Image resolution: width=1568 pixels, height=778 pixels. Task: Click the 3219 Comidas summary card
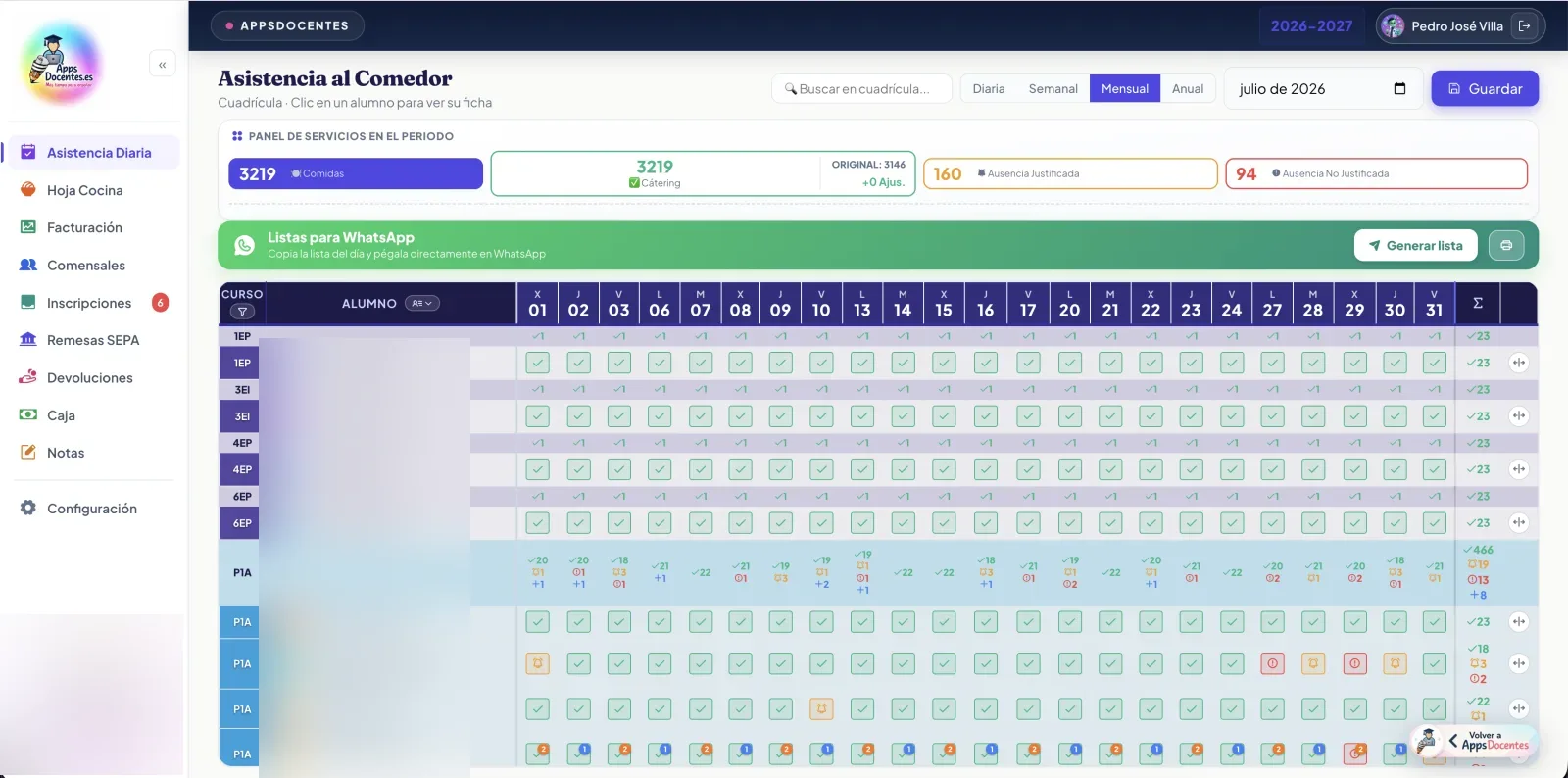tap(356, 173)
